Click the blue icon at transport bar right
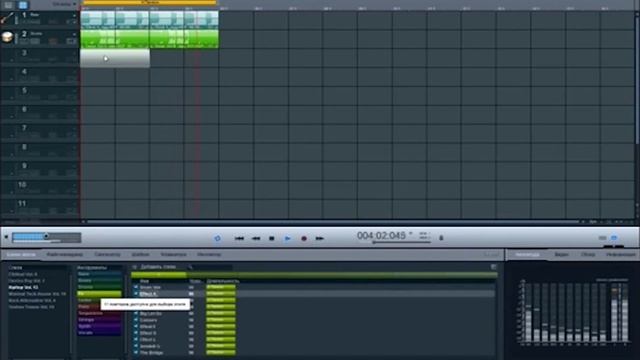 pos(614,238)
